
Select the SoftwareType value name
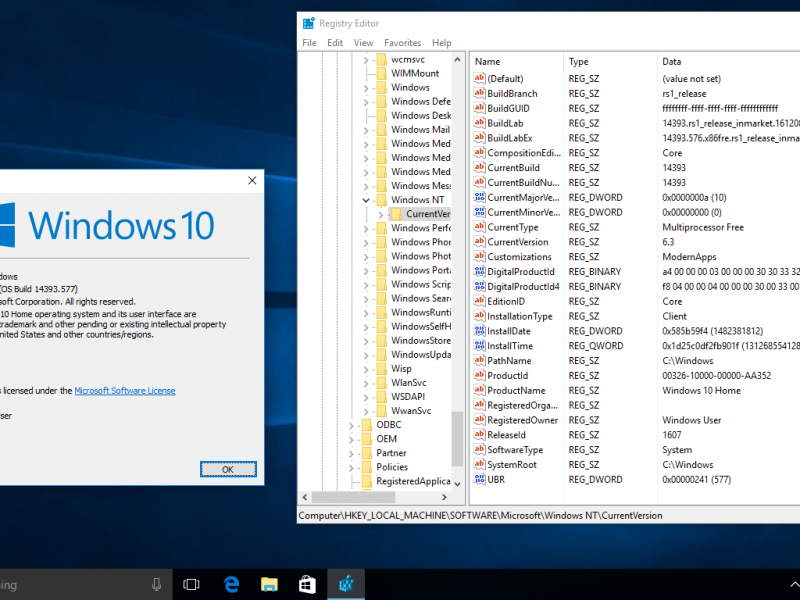(515, 449)
